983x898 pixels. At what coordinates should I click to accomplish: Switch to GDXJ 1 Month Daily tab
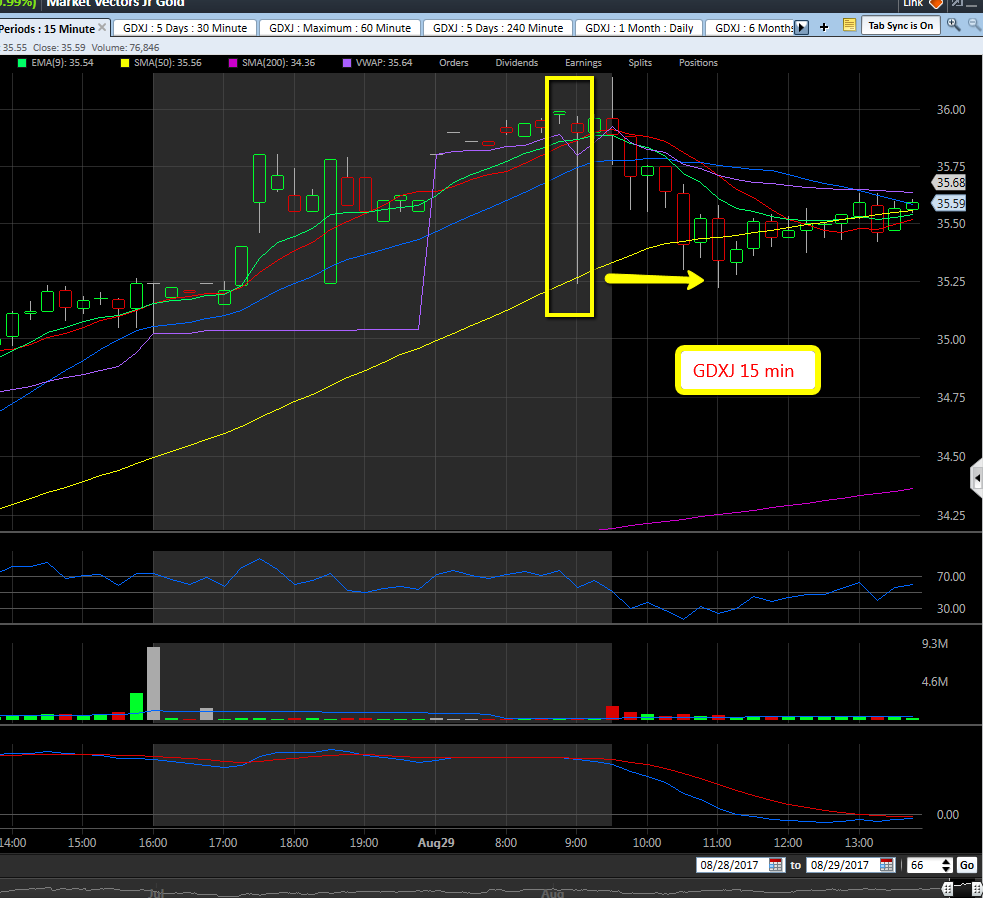(639, 28)
